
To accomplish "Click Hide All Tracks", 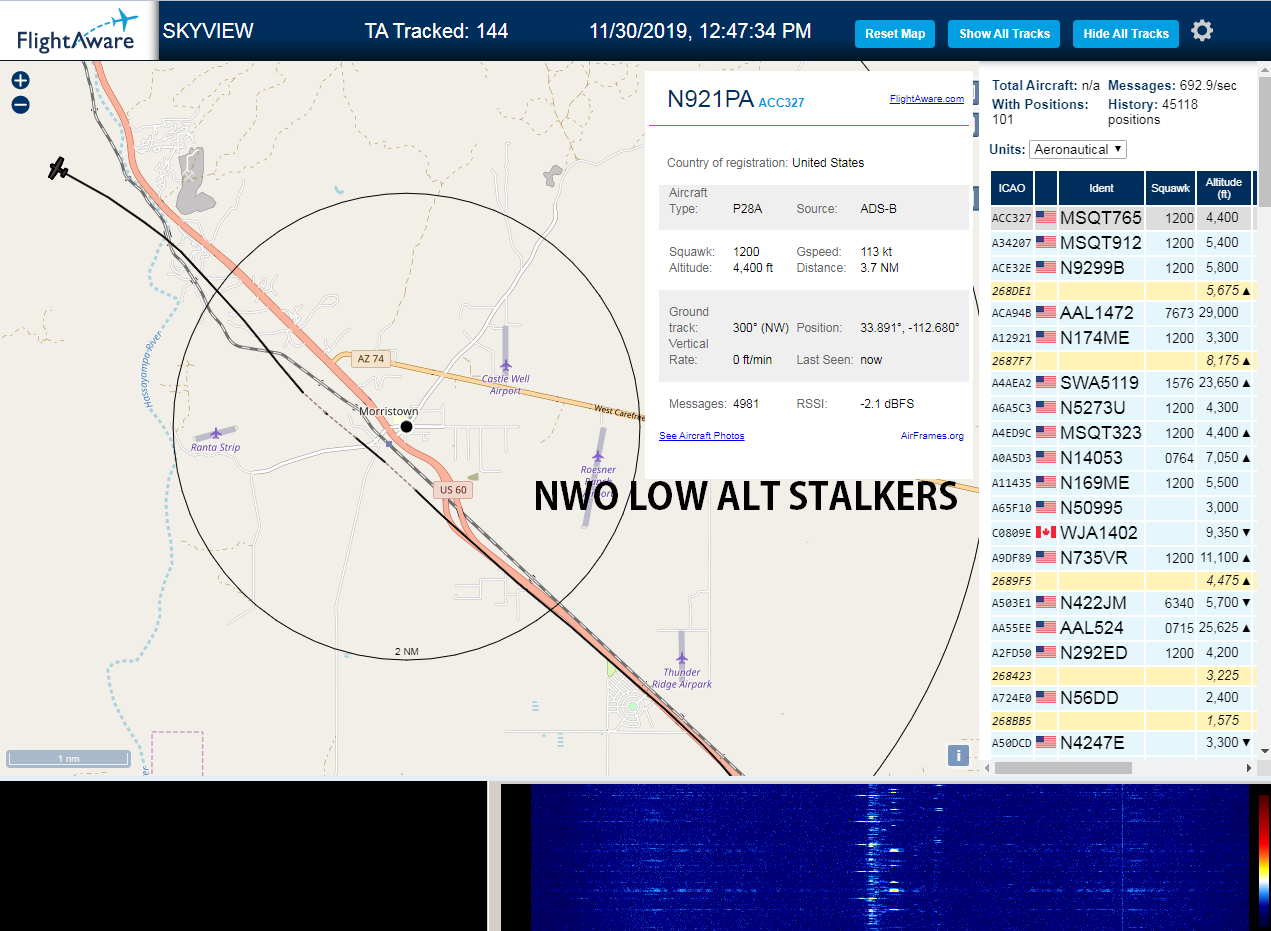I will pos(1126,34).
